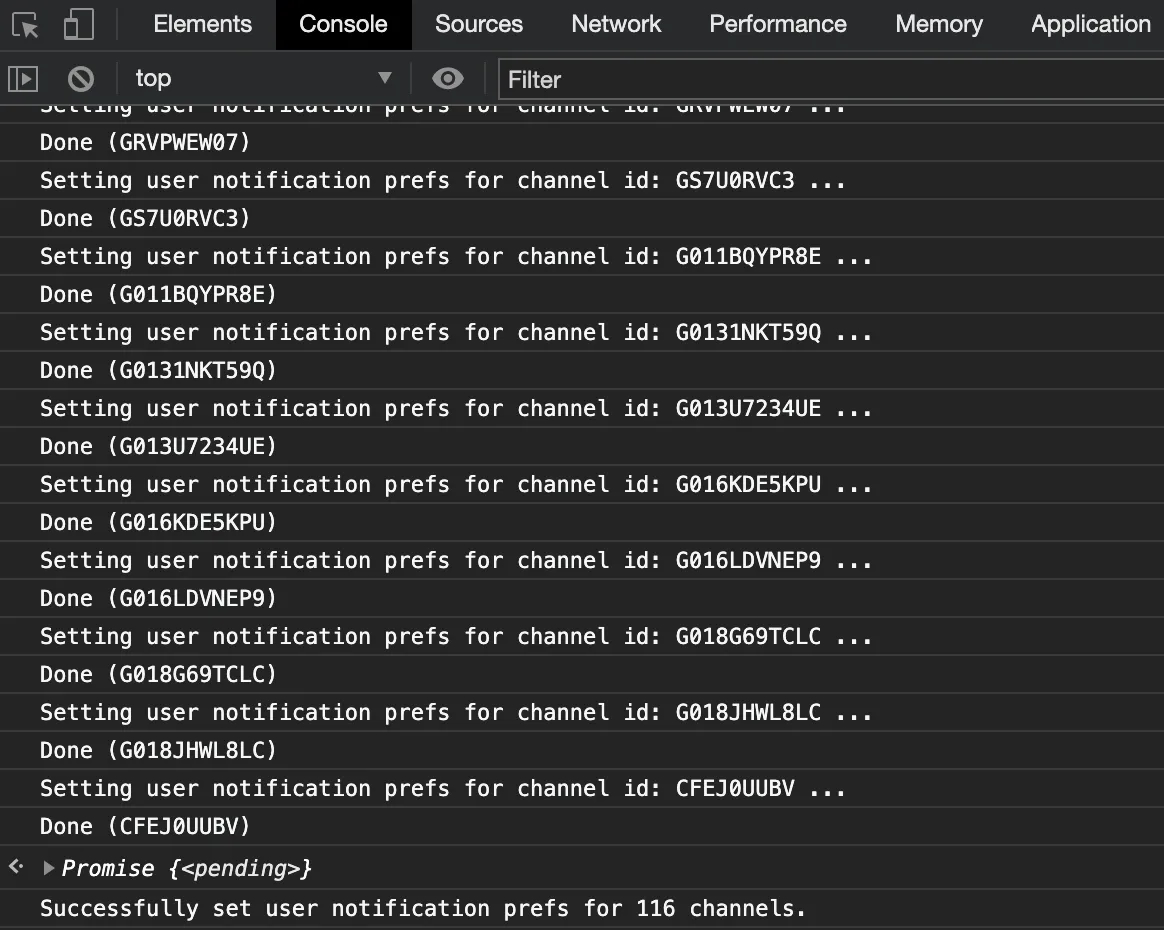
Task: Open the Sources tab
Action: point(478,25)
